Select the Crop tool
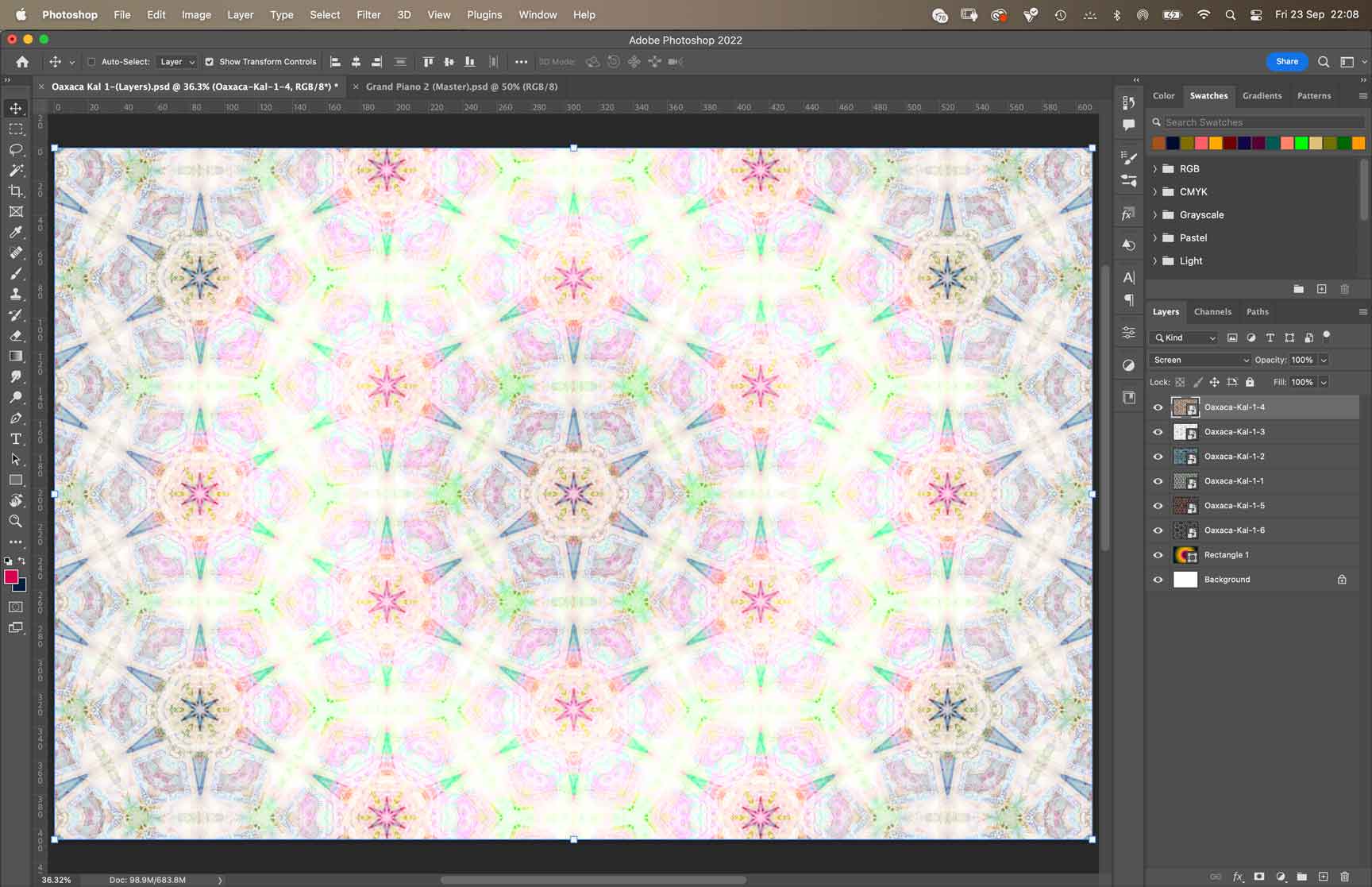 (16, 191)
